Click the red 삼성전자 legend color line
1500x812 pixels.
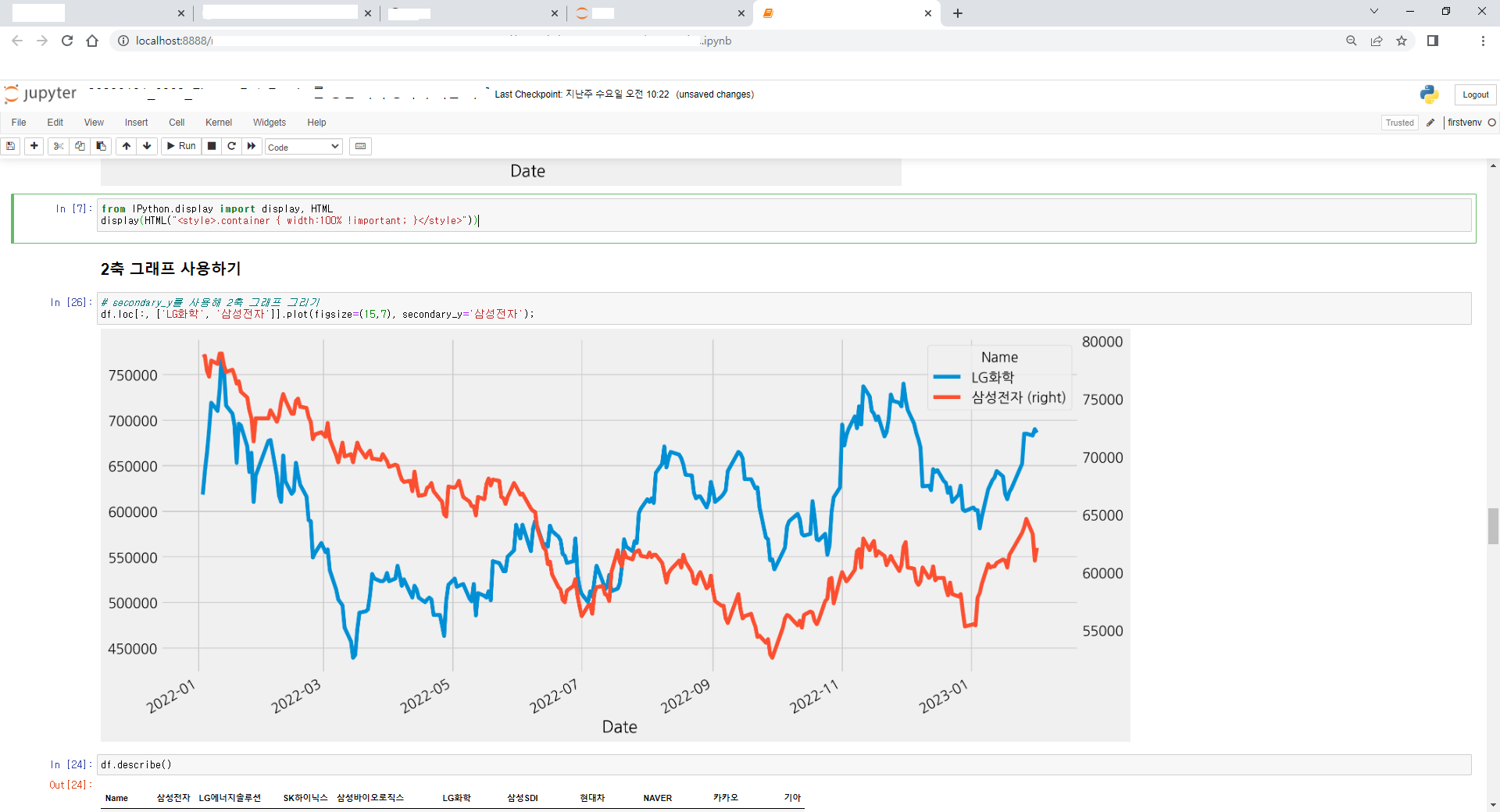click(x=947, y=397)
